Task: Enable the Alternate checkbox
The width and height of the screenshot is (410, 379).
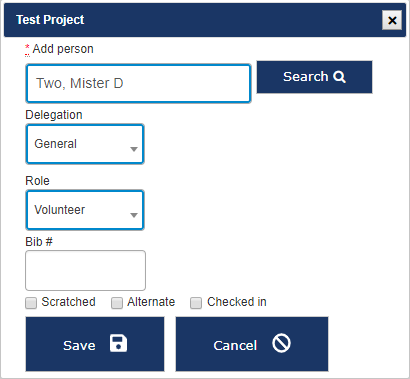Action: point(117,303)
